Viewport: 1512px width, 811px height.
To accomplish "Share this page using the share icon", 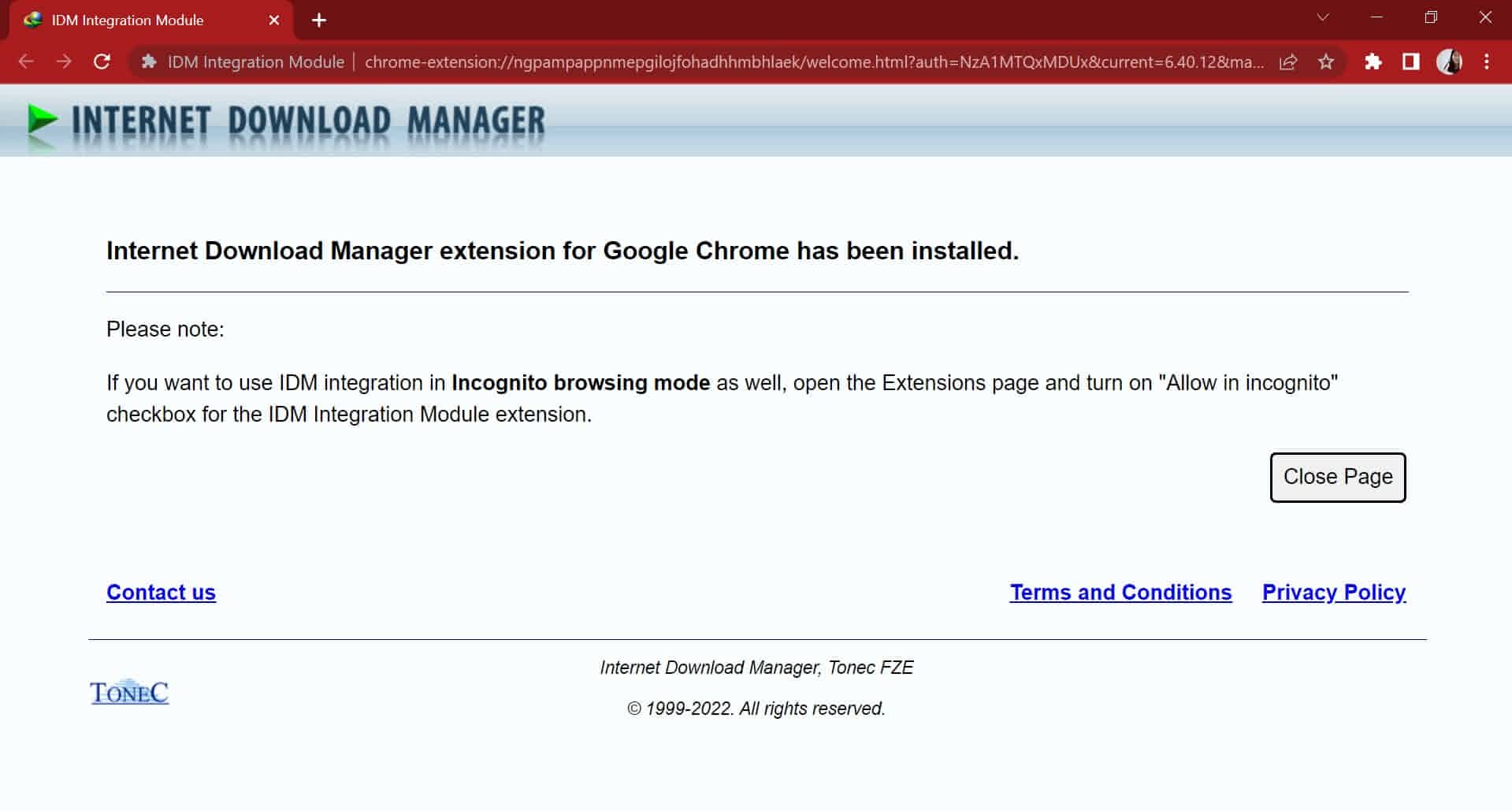I will point(1288,61).
